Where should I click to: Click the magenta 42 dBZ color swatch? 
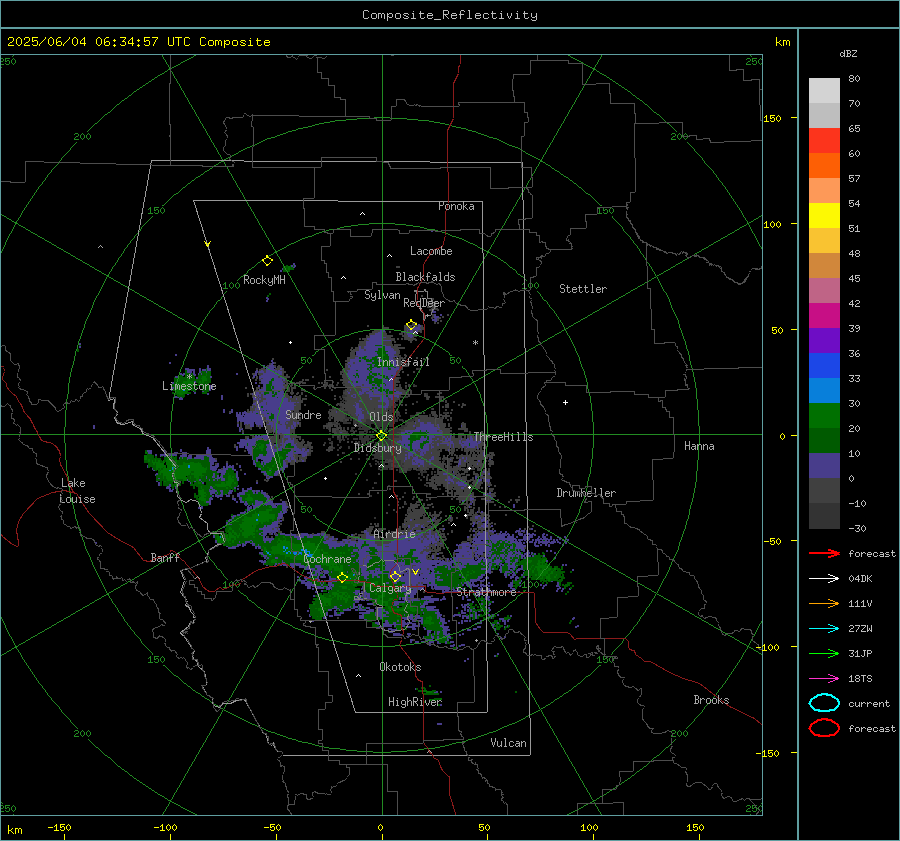tap(824, 316)
